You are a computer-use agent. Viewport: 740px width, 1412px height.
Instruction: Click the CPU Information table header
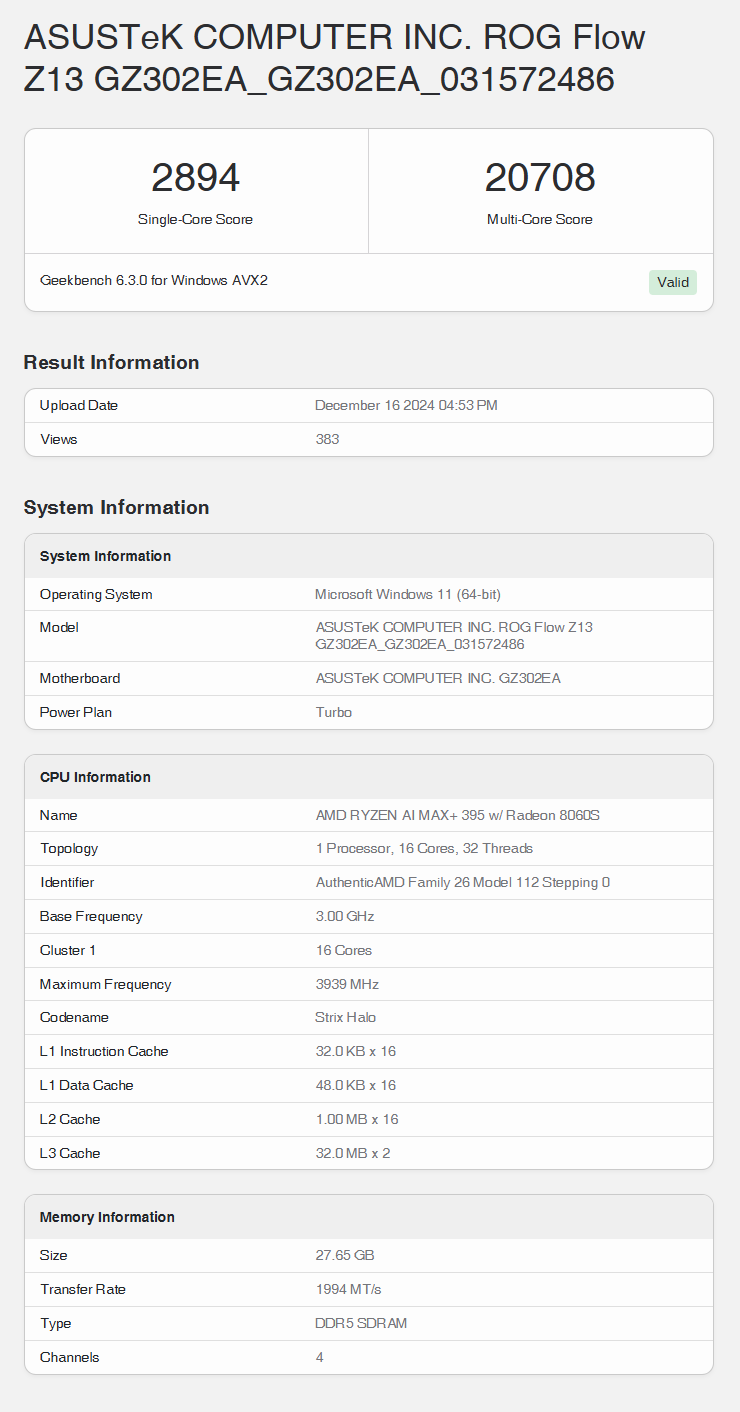tap(95, 777)
